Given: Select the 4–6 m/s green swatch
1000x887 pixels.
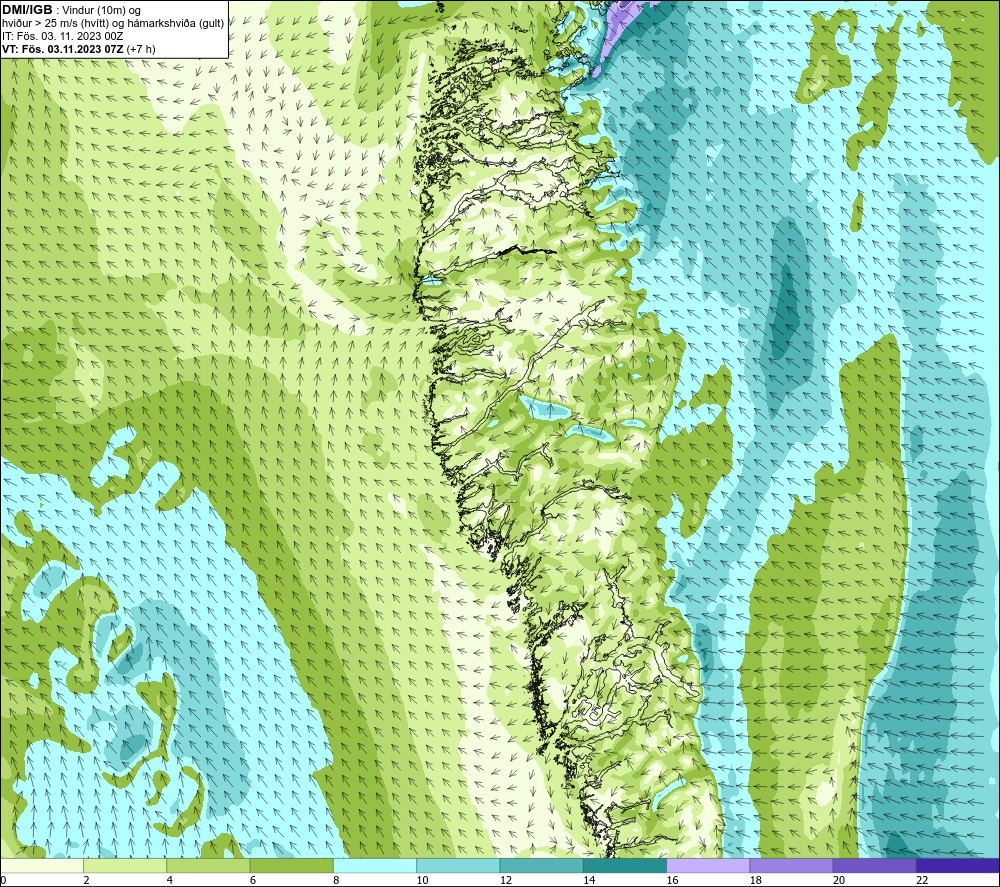Looking at the screenshot, I should click(x=208, y=865).
